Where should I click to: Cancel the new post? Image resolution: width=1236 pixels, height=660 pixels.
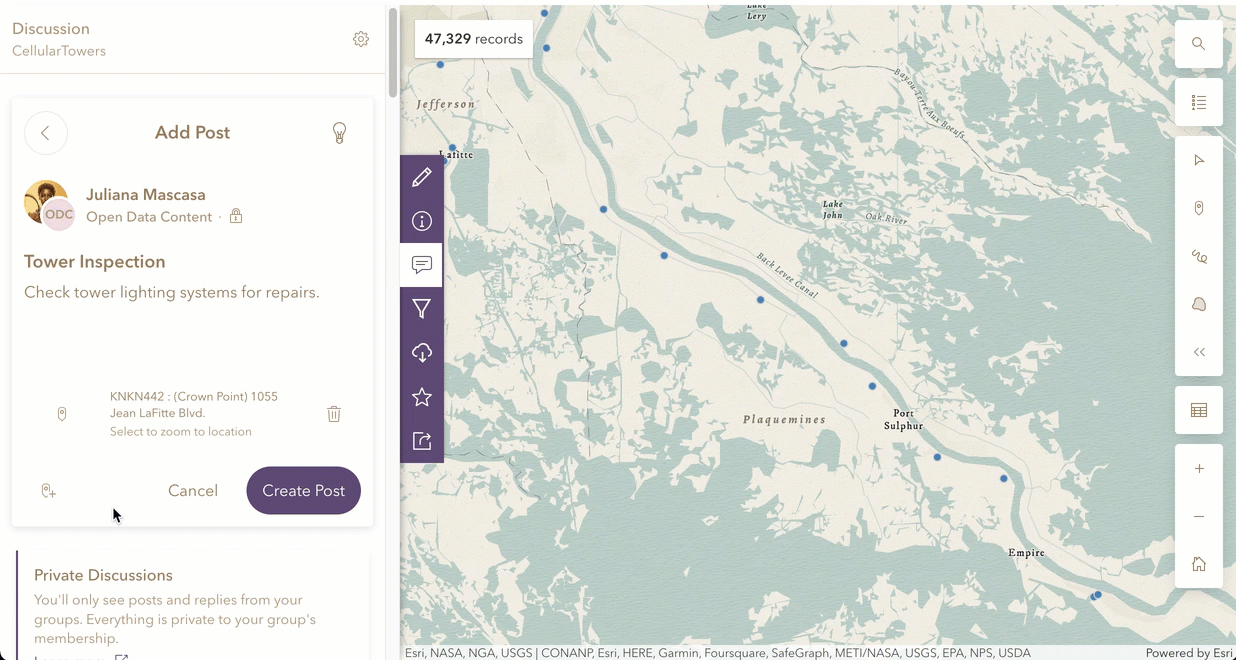pos(193,491)
